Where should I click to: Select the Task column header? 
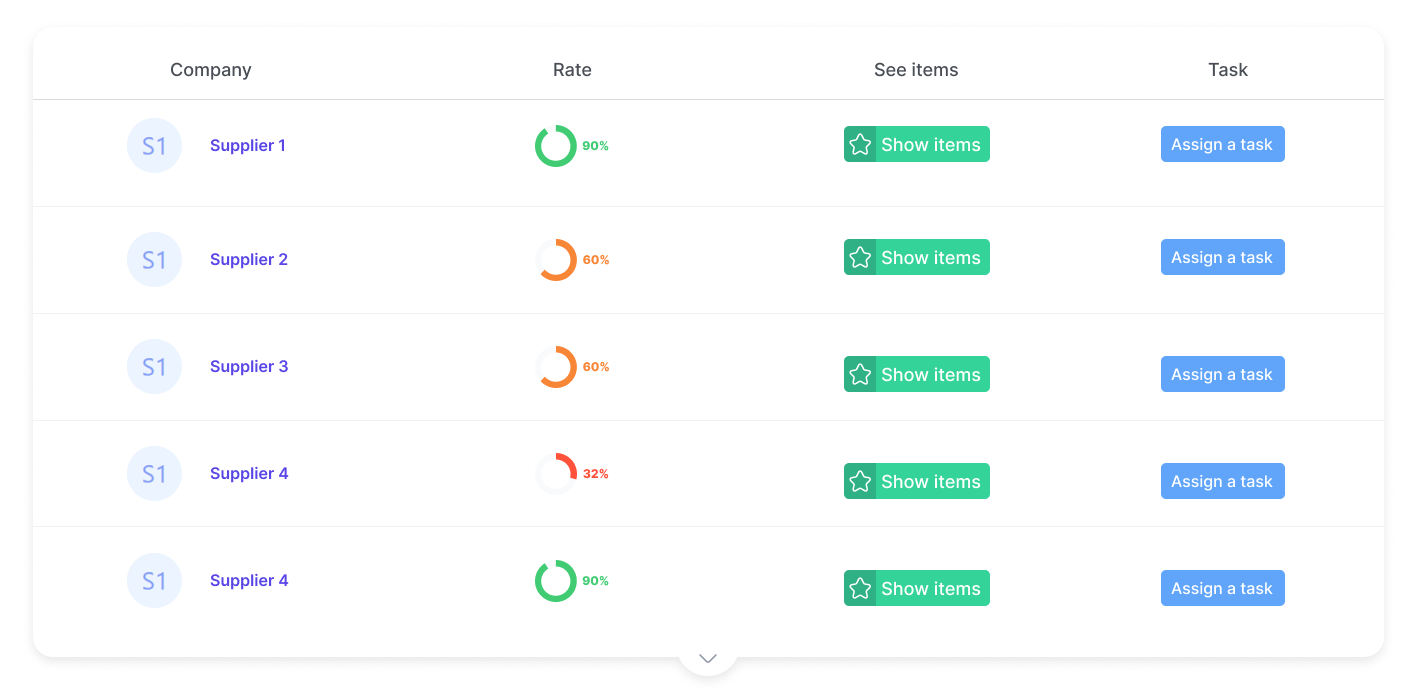[1228, 70]
